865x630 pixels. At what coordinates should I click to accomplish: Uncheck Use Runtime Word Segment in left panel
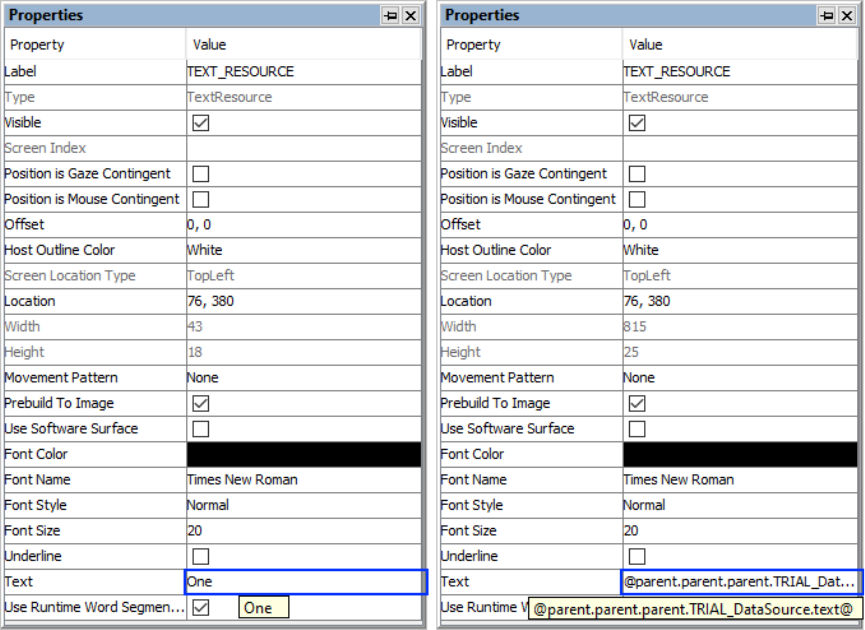(x=201, y=607)
